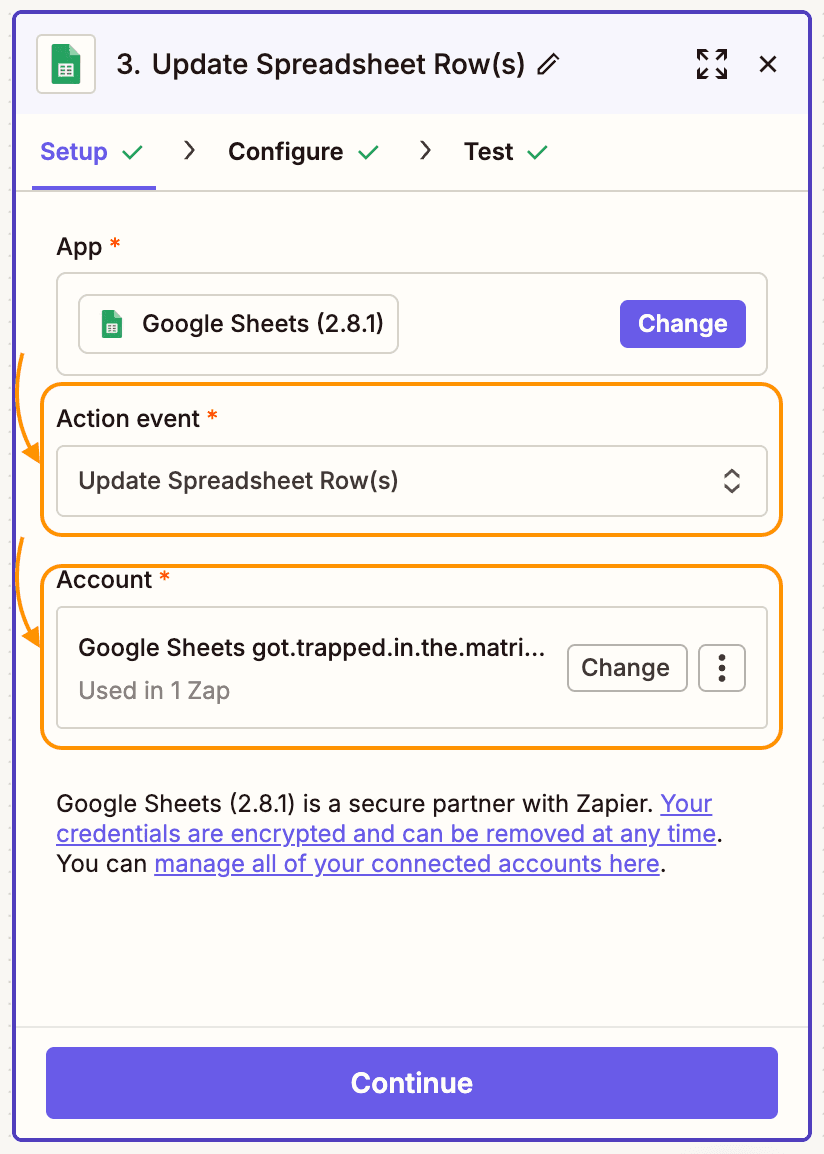The height and width of the screenshot is (1154, 824).
Task: Click the Update Spreadsheet Row(s) selector
Action: 412,481
